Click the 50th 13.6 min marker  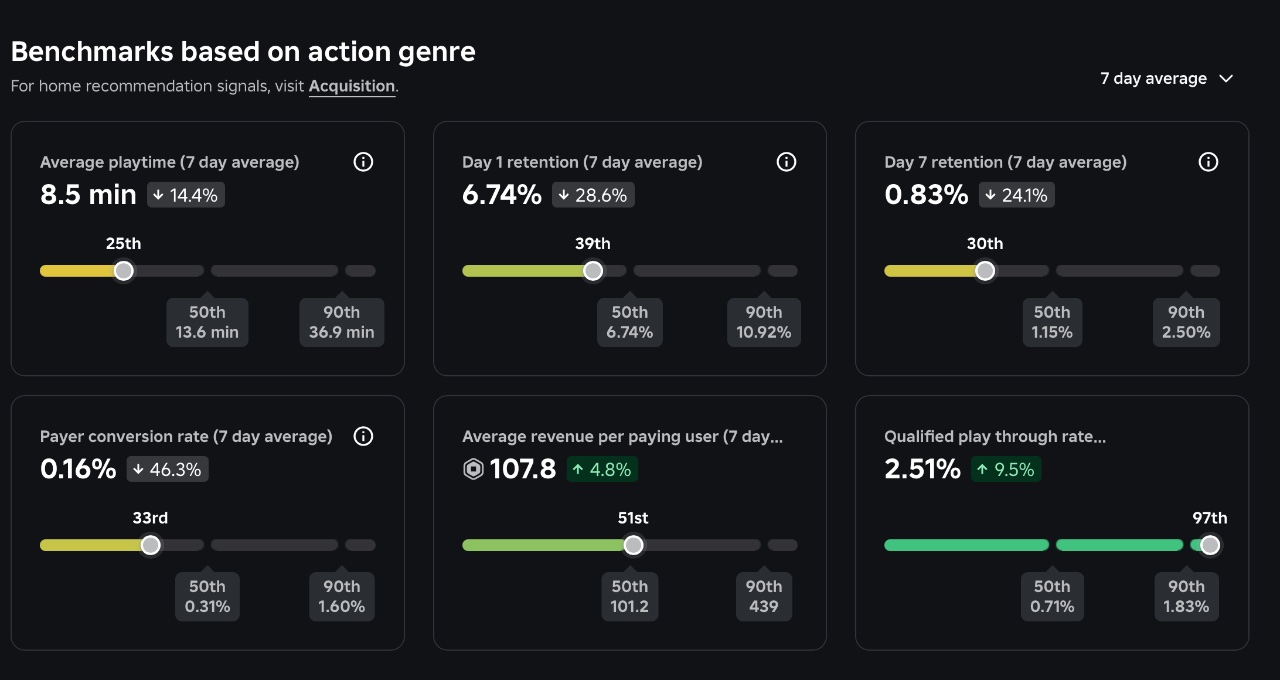tap(207, 322)
